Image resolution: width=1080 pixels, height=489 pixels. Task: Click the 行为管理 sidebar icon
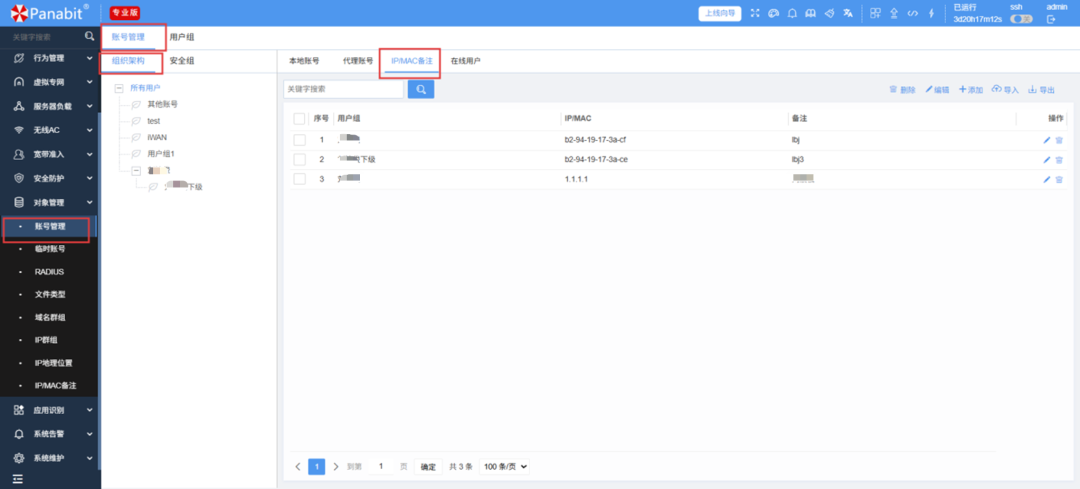19,59
